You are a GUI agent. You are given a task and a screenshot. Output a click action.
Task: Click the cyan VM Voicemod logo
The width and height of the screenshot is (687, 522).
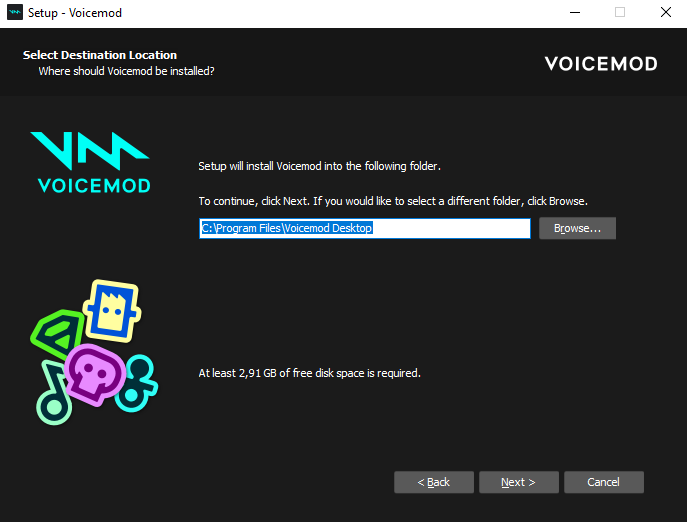tap(92, 162)
